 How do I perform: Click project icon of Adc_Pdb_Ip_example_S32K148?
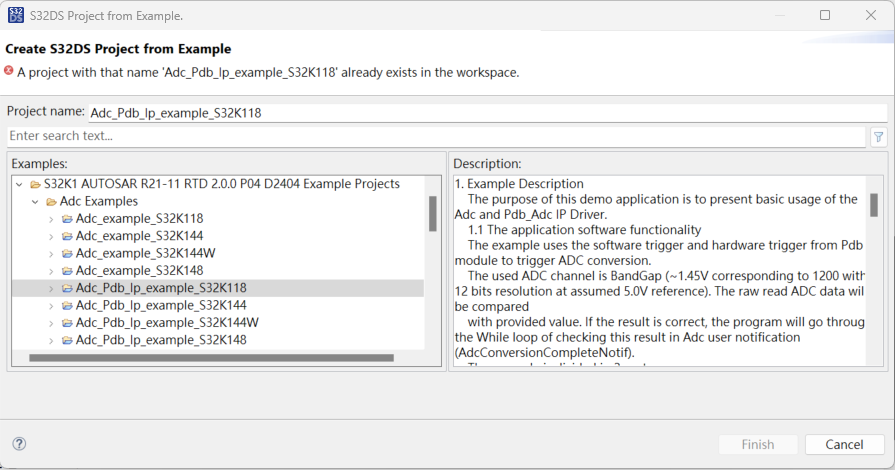point(67,340)
